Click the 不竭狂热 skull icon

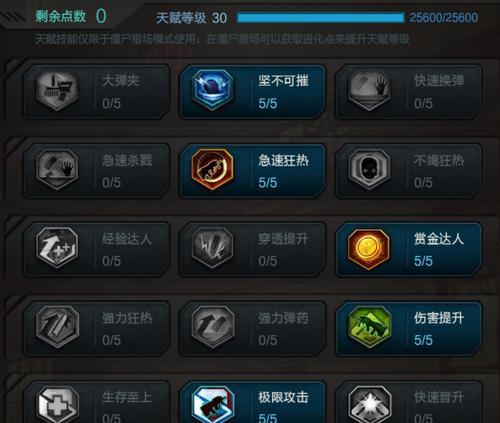tap(369, 169)
